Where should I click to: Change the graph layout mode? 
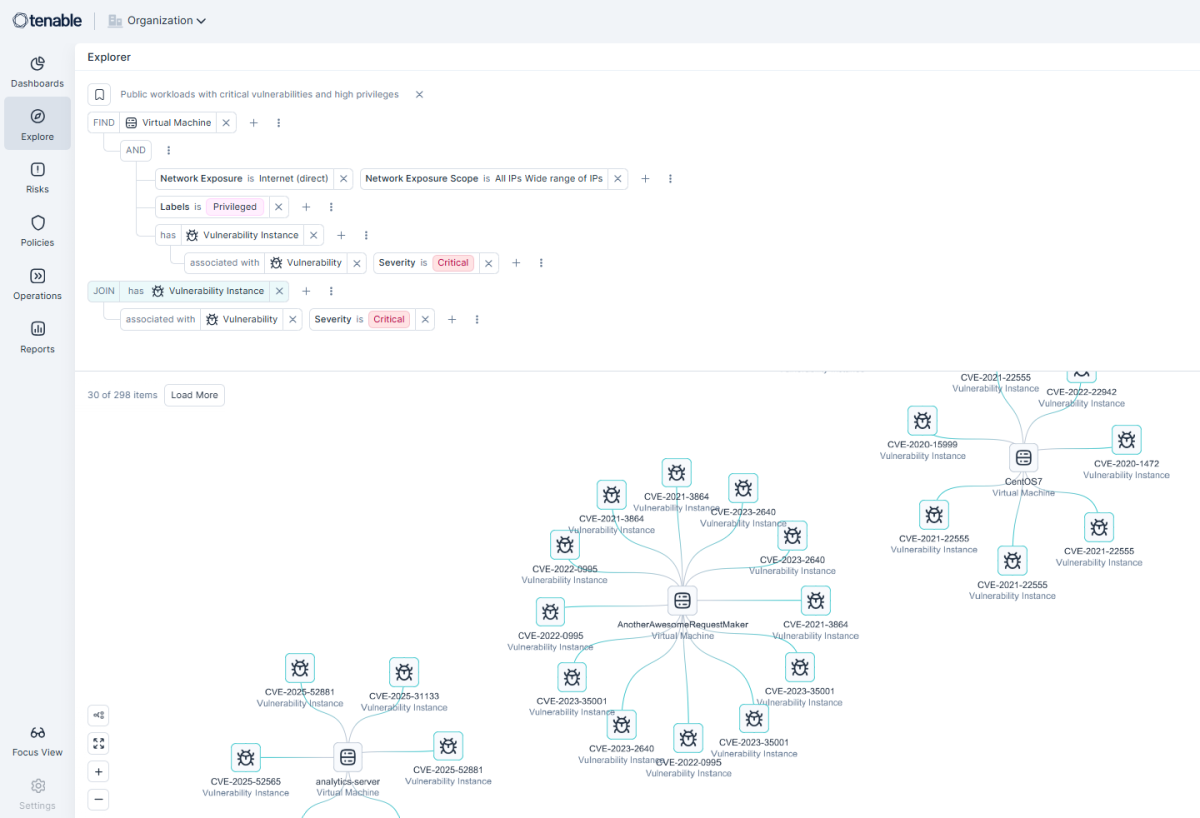pyautogui.click(x=98, y=715)
